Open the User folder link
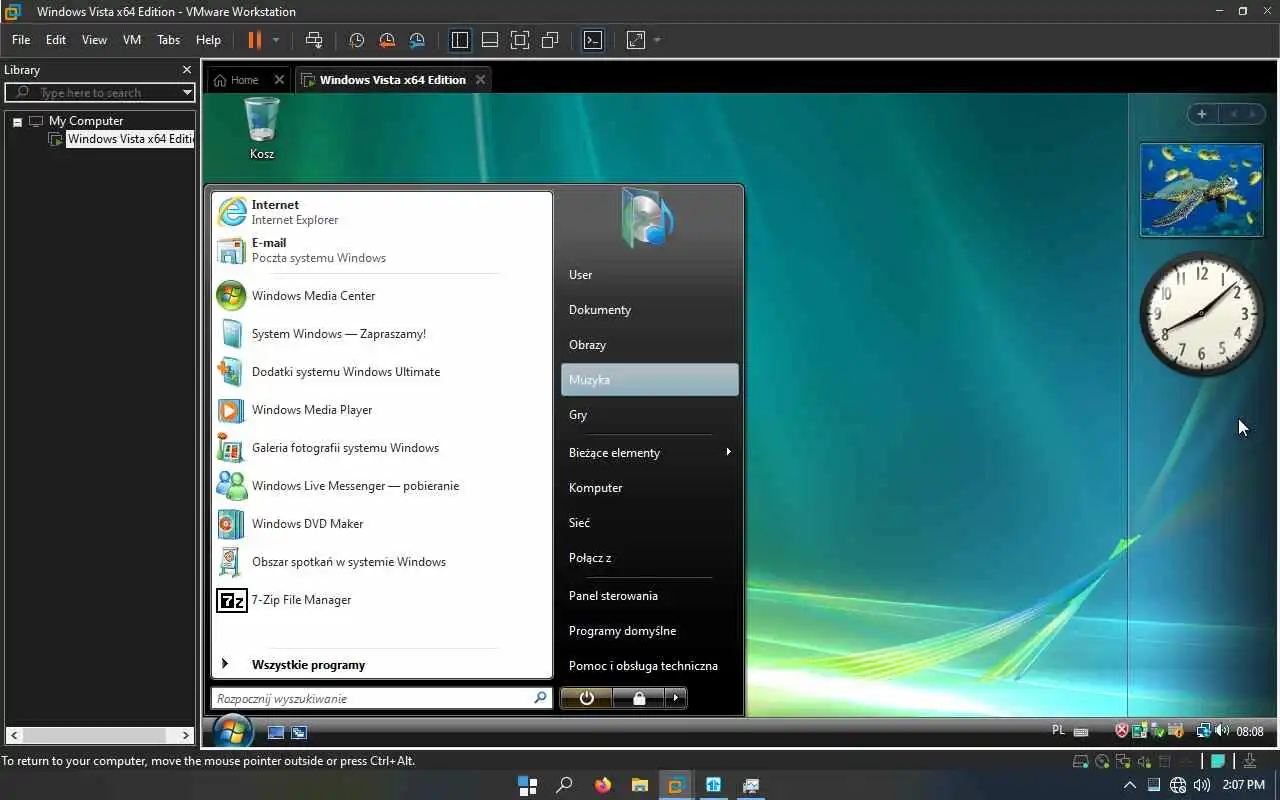 650,275
